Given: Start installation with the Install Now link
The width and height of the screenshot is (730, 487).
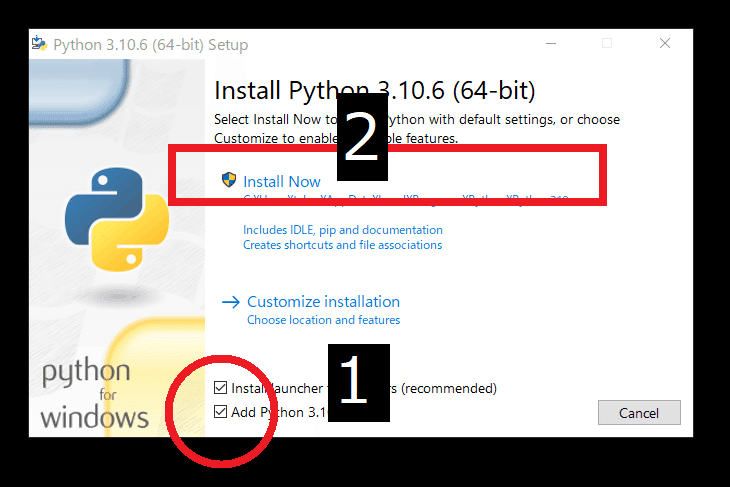Looking at the screenshot, I should (x=282, y=182).
